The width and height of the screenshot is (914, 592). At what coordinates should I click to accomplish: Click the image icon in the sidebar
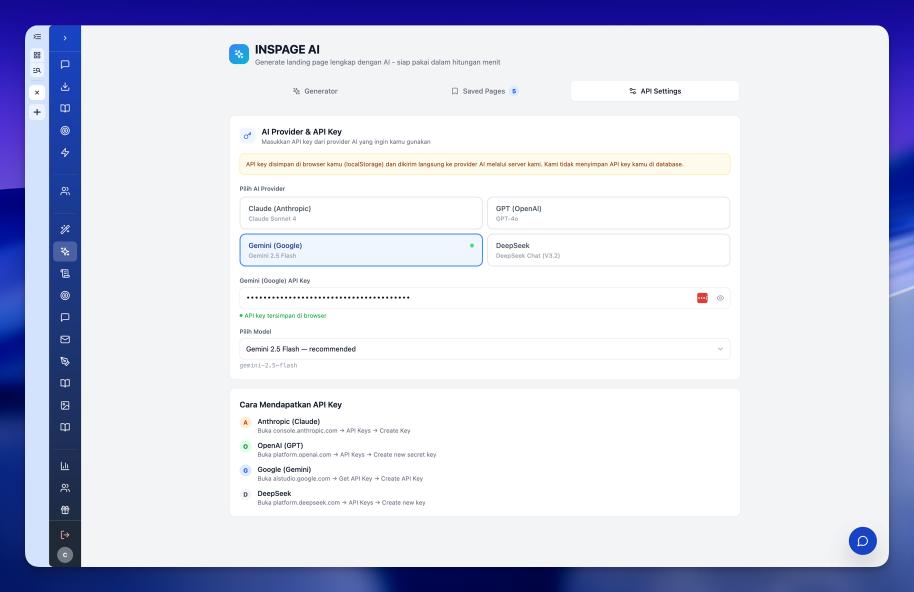coord(65,405)
